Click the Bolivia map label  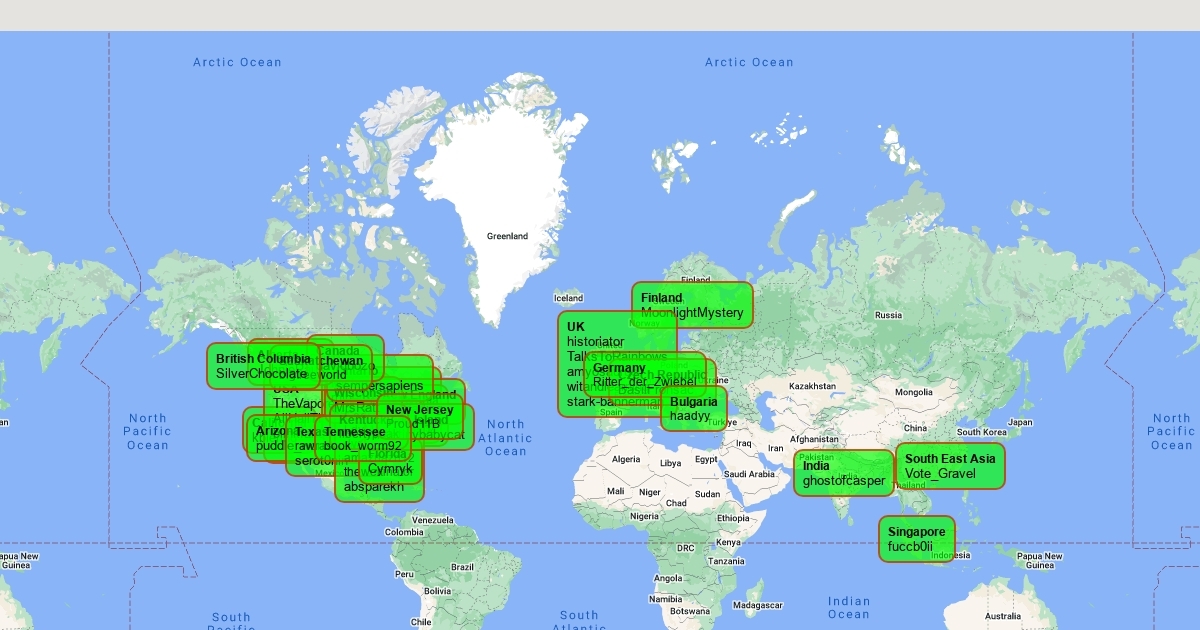(x=438, y=591)
